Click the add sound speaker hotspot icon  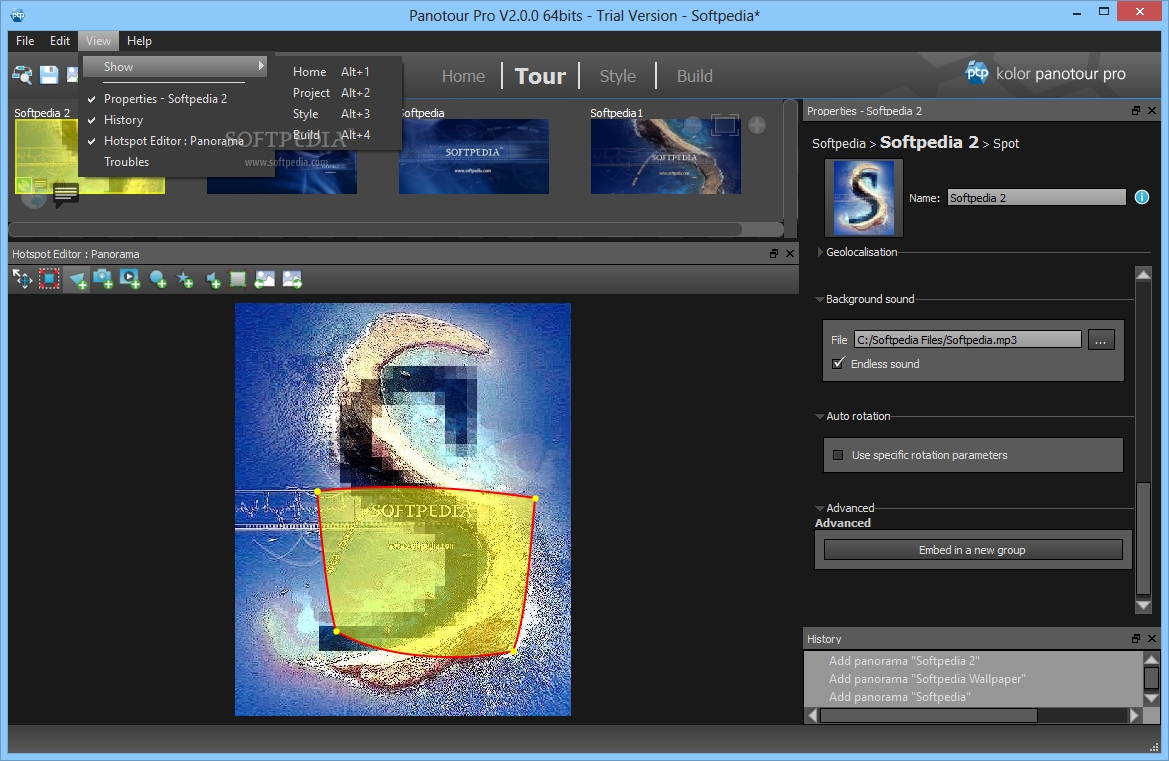pos(212,280)
